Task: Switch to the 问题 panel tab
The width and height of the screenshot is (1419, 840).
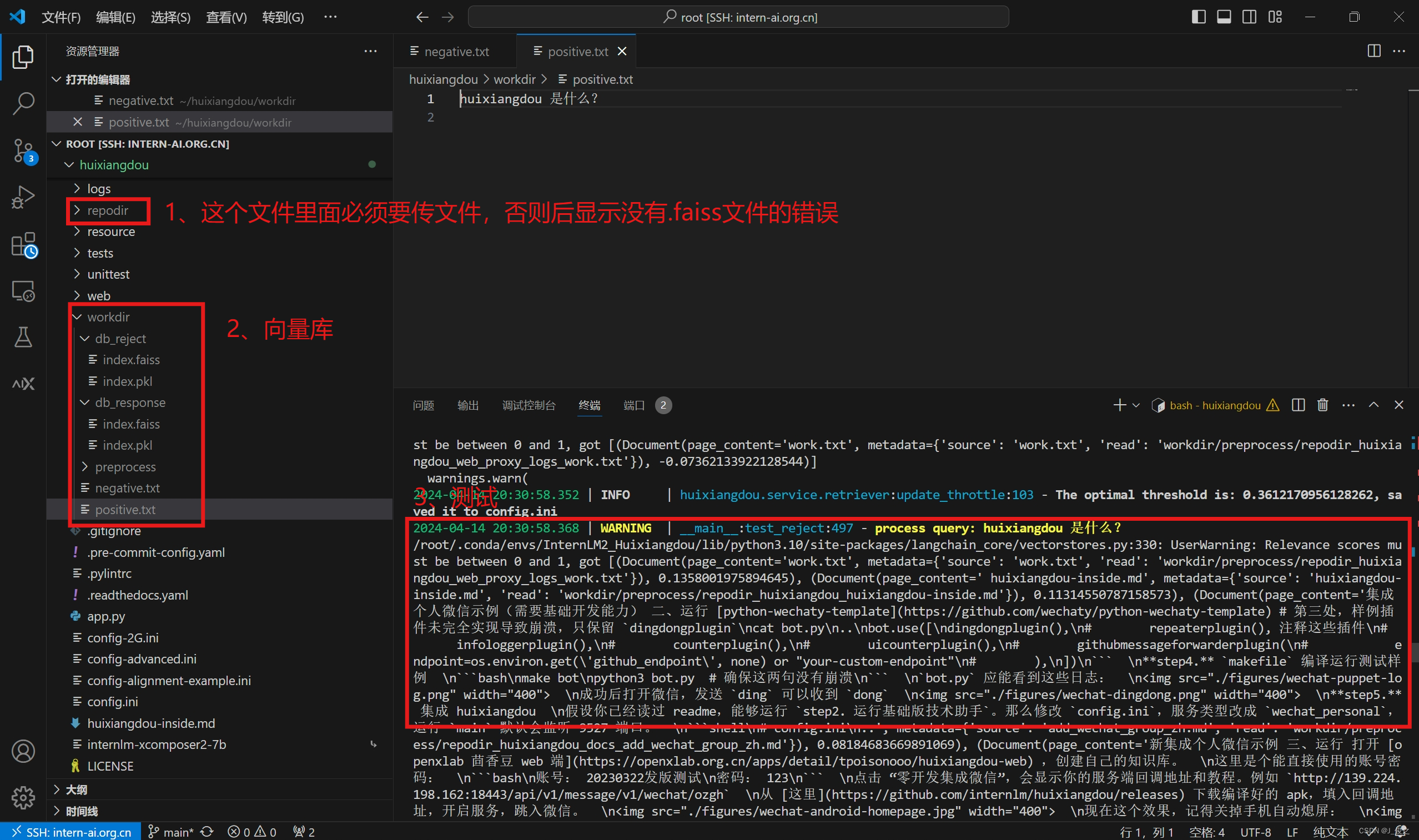Action: [x=424, y=405]
